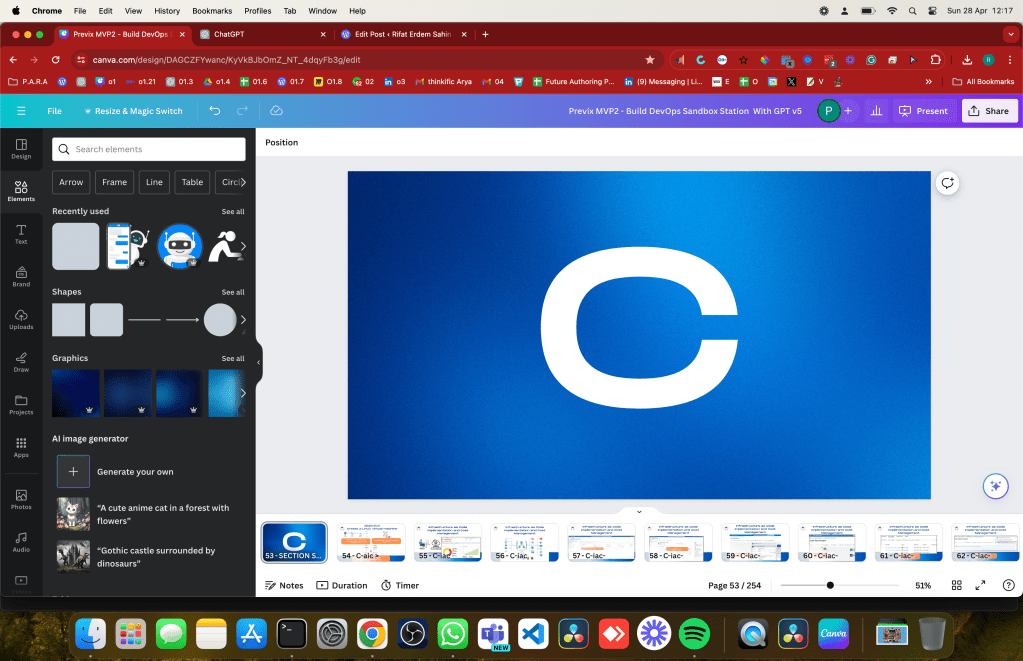This screenshot has width=1023, height=661.
Task: Open the Uploads panel in sidebar
Action: tap(21, 320)
